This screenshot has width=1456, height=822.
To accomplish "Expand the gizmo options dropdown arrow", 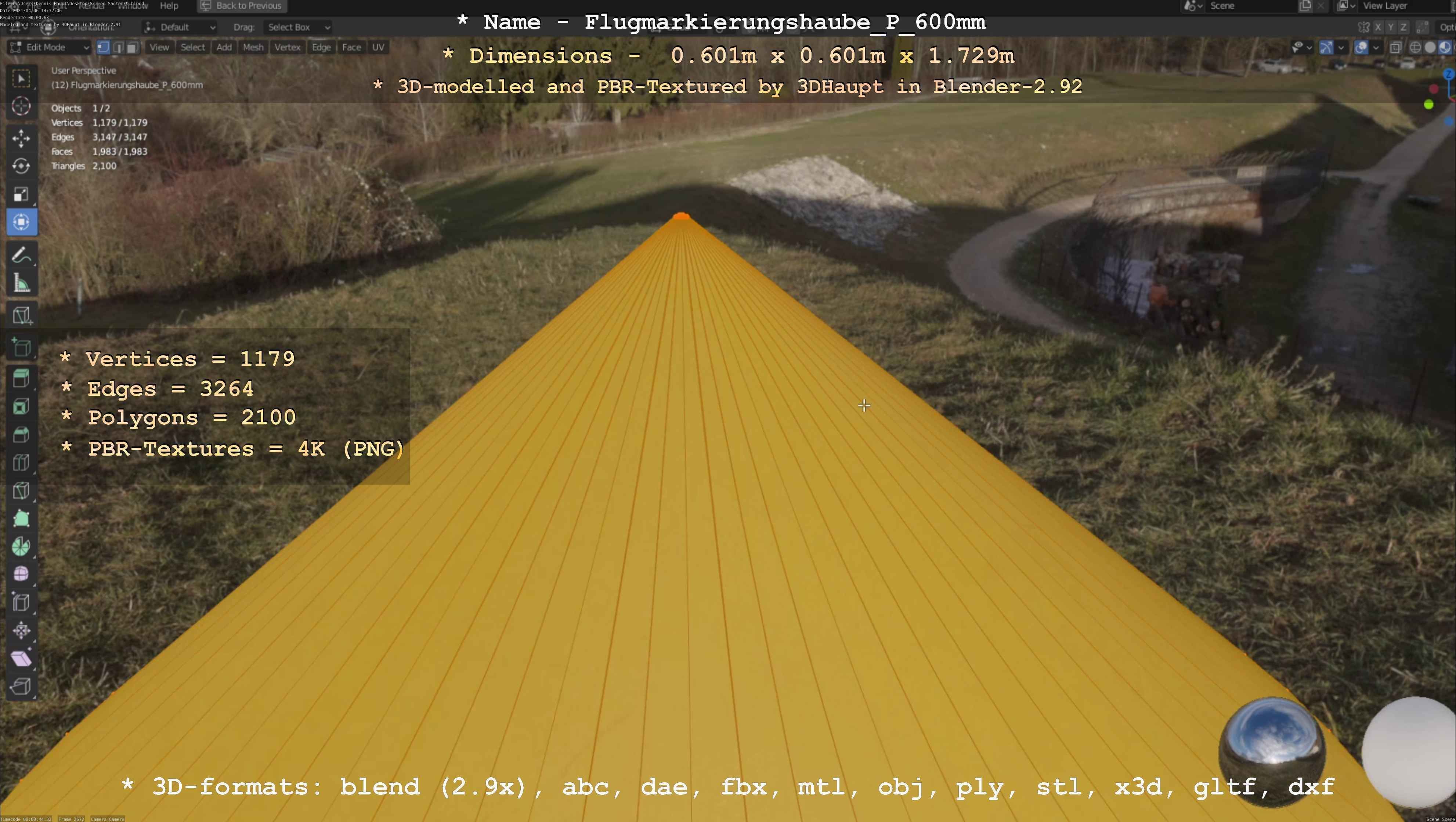I will [x=1341, y=47].
